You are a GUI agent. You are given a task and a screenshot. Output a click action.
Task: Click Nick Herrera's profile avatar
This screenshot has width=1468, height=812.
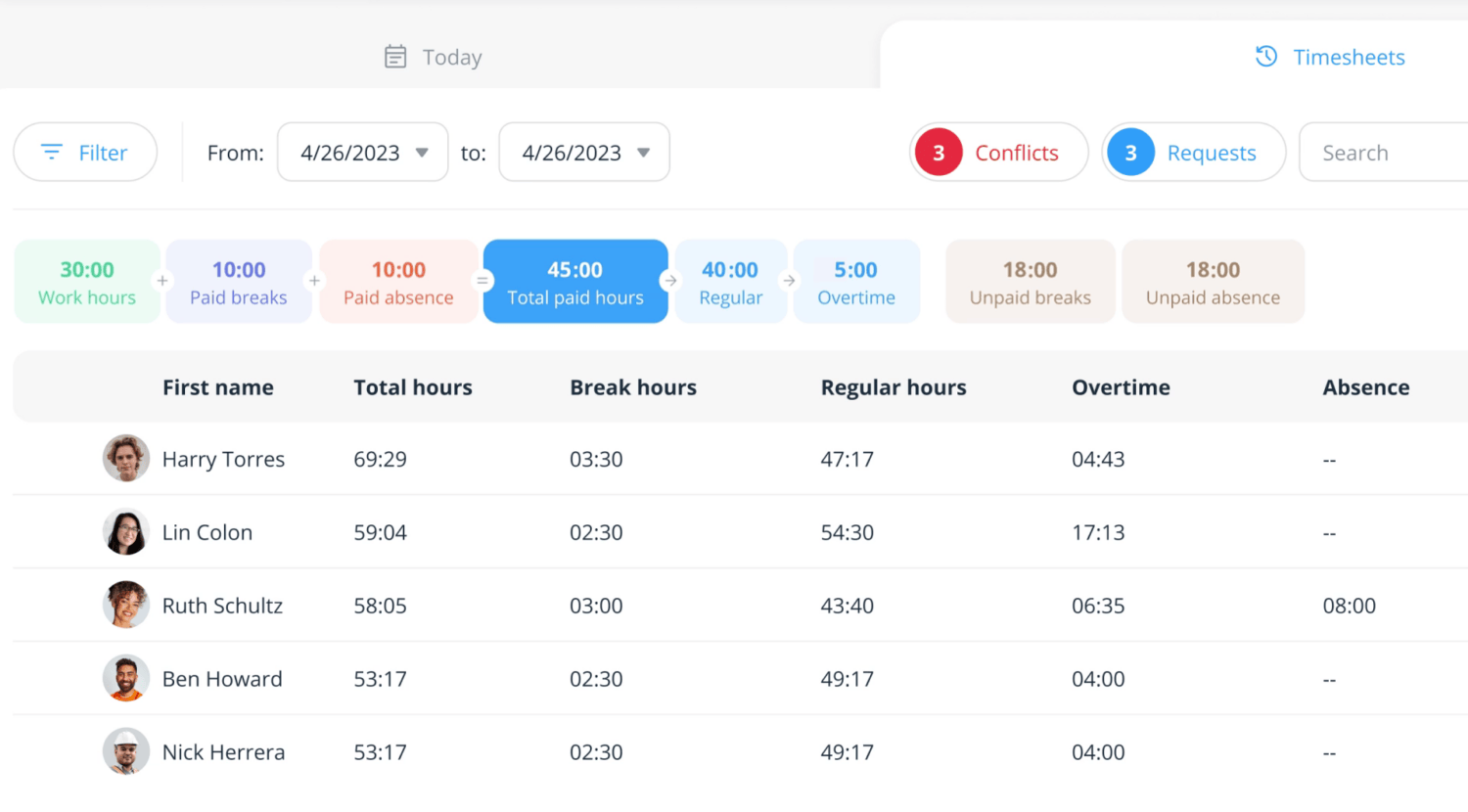(x=126, y=751)
